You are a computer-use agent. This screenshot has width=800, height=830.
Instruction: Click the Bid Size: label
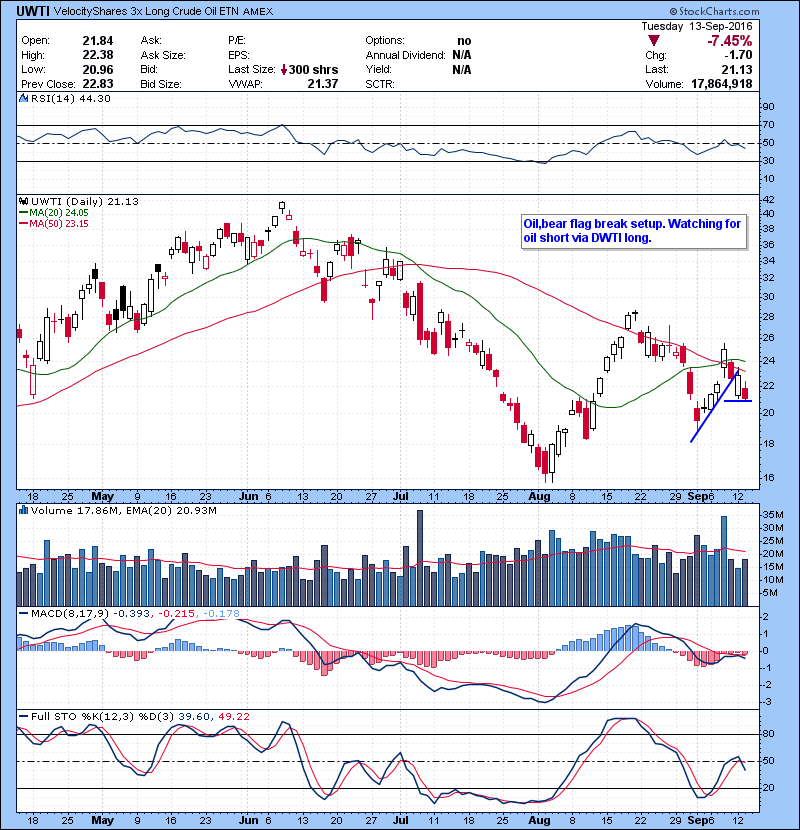tap(160, 84)
